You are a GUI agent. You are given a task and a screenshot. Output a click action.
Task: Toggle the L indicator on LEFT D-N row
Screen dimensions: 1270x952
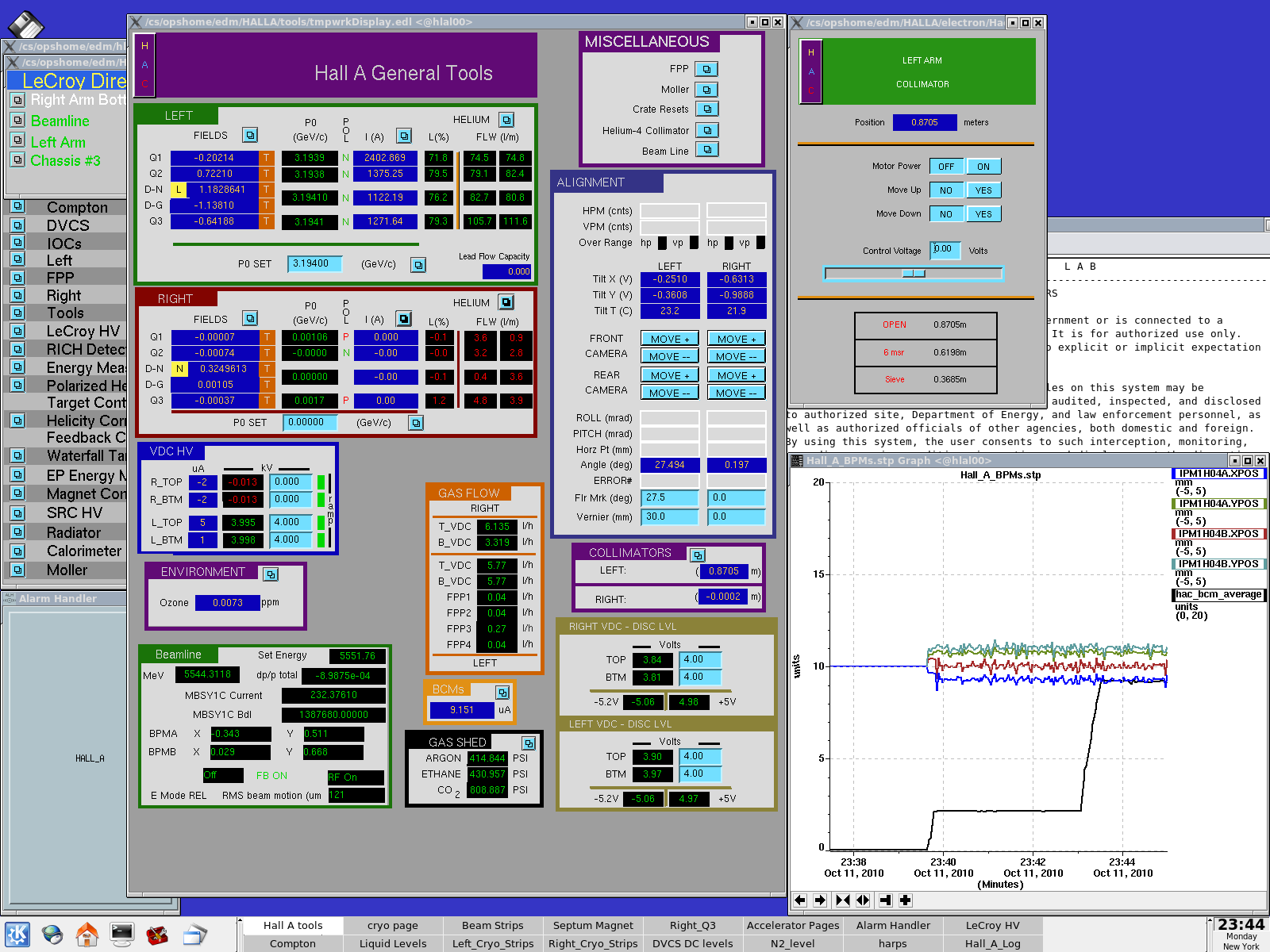179,190
